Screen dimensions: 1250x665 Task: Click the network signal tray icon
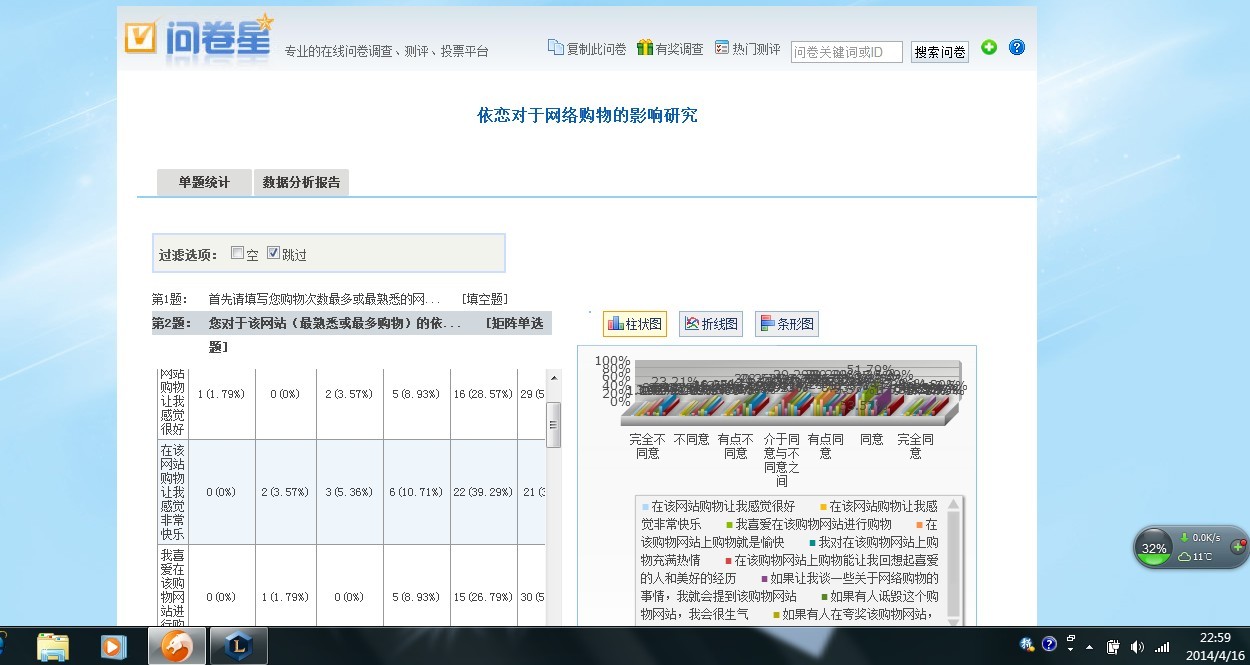tap(1162, 646)
